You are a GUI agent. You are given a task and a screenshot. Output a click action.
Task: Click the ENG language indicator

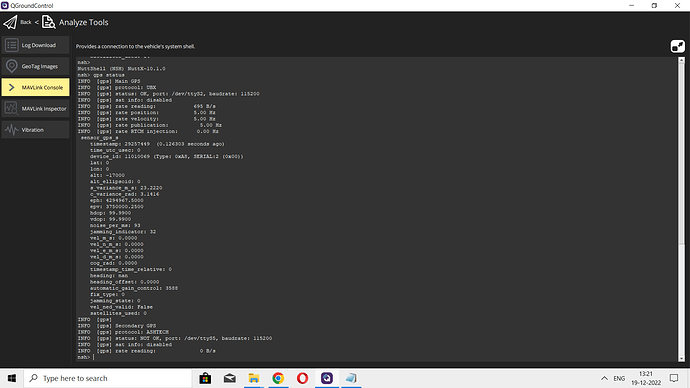click(619, 378)
